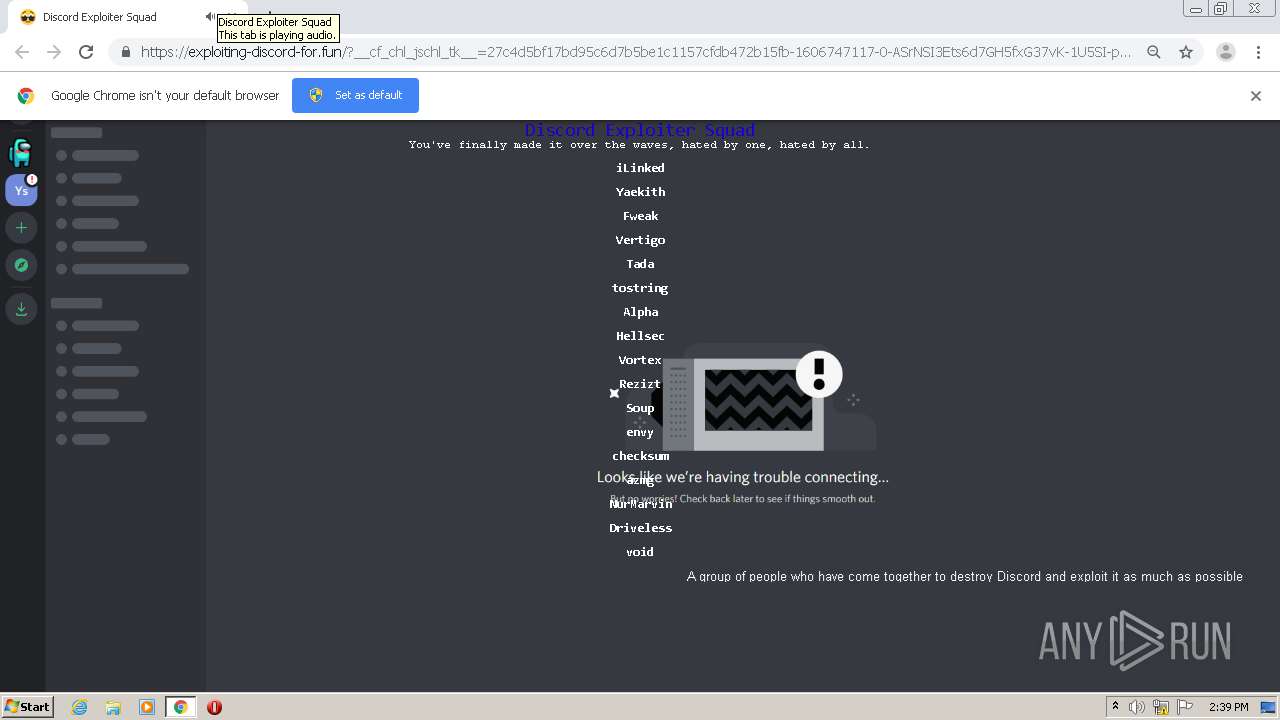
Task: Click the name Yaekith
Action: pyautogui.click(x=640, y=192)
